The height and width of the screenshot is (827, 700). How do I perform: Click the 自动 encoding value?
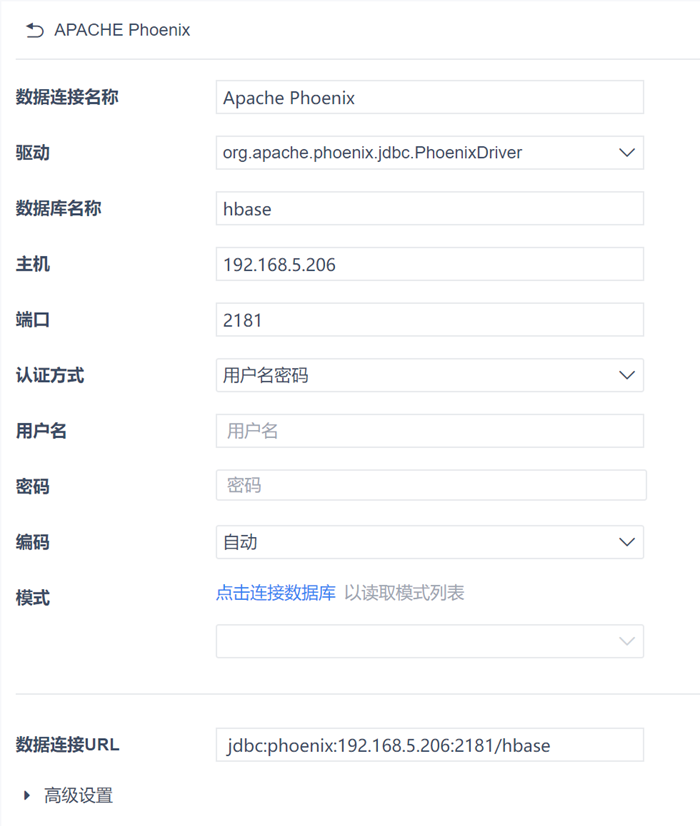240,542
